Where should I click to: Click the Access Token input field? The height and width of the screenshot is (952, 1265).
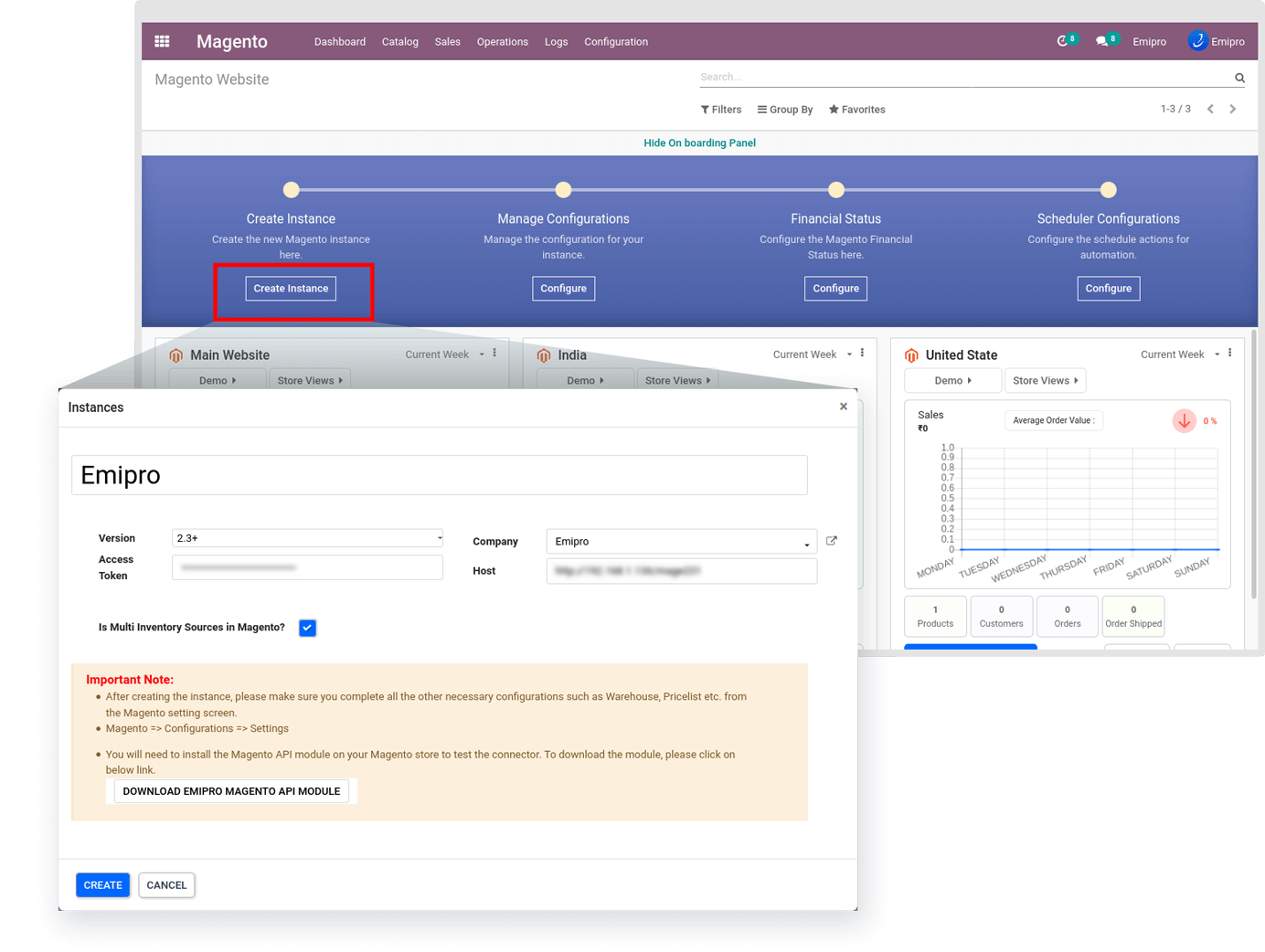(x=307, y=567)
